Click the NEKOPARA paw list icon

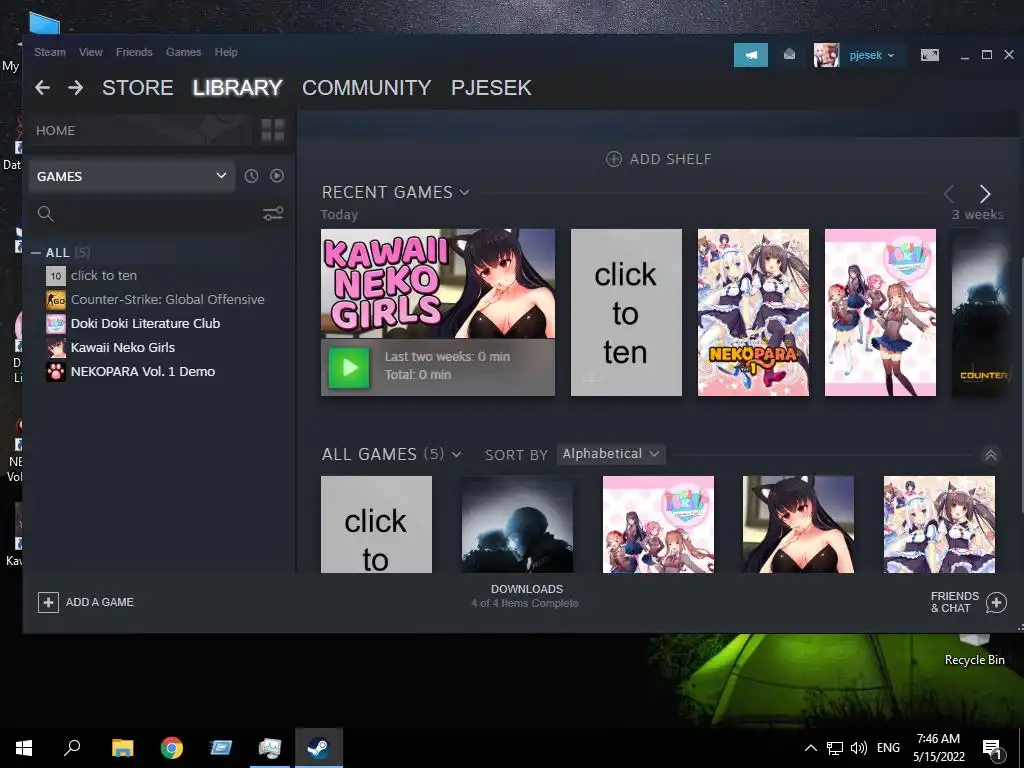[56, 372]
